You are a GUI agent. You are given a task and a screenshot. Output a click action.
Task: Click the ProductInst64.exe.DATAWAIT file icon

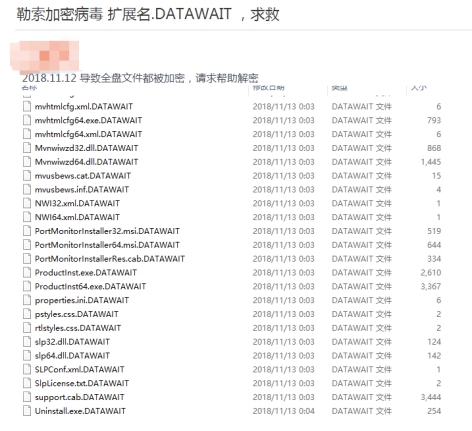[x=27, y=286]
